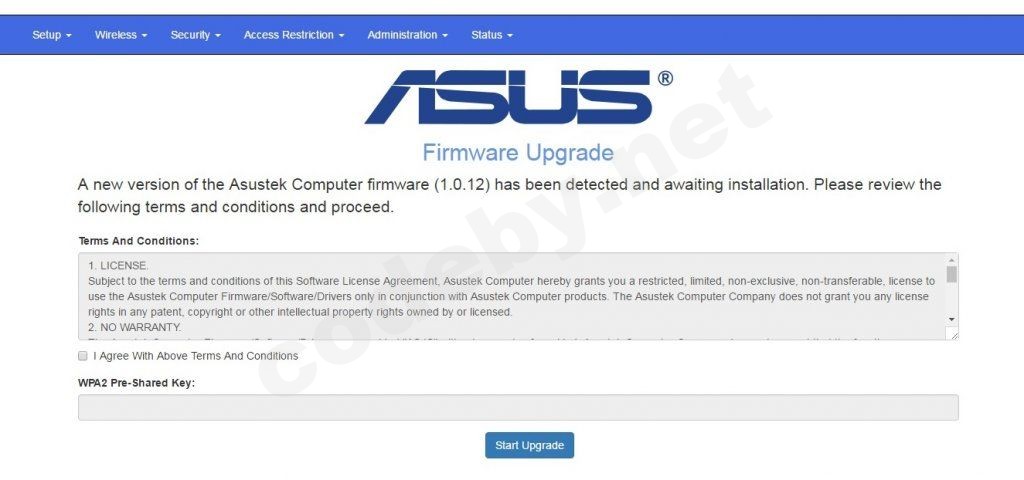Click the 'WPA2 Pre-Shared Key' label
Viewport: 1024px width, 480px height.
pyautogui.click(x=136, y=383)
